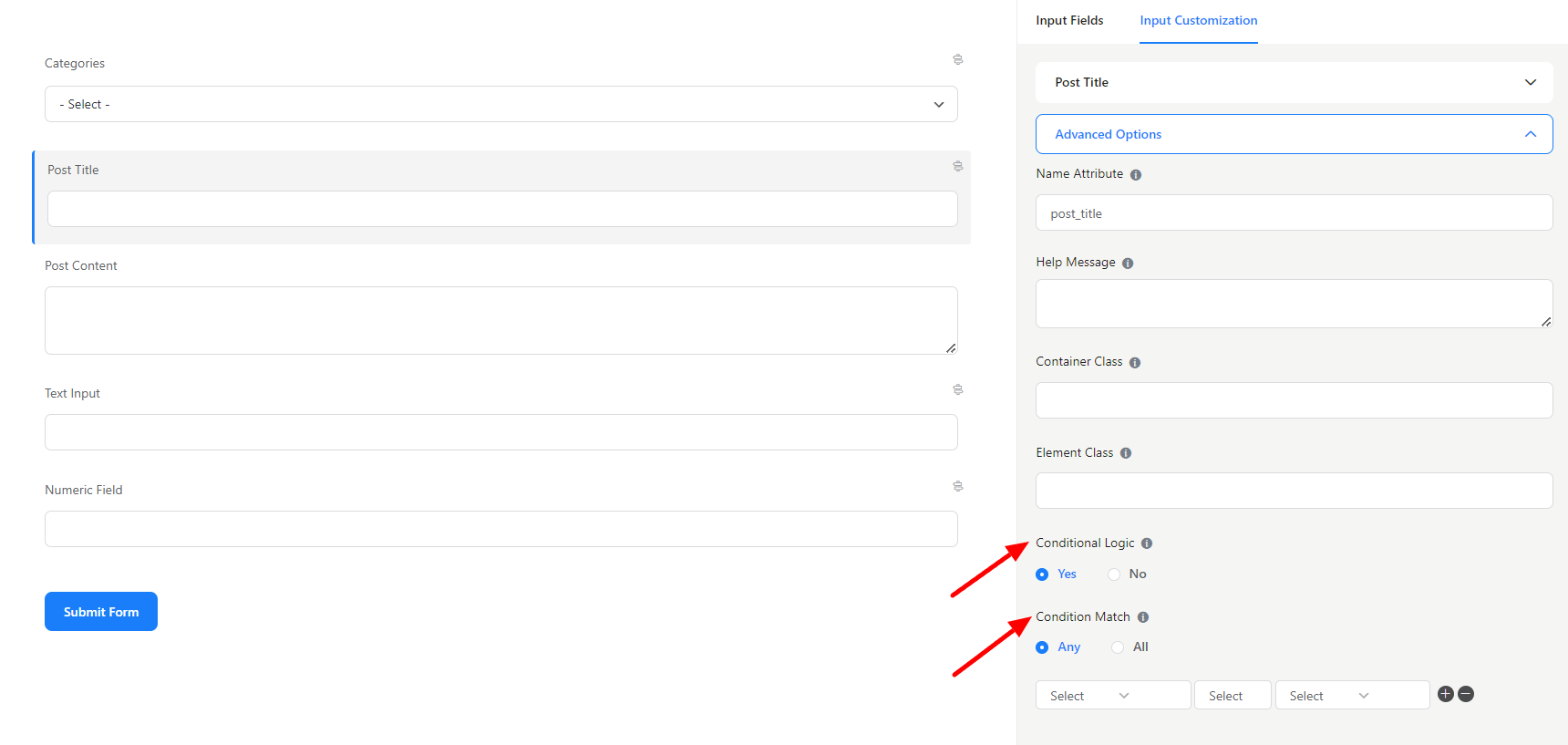The image size is (1568, 745).
Task: Click the signpost icon beside Text Input
Action: click(x=957, y=389)
